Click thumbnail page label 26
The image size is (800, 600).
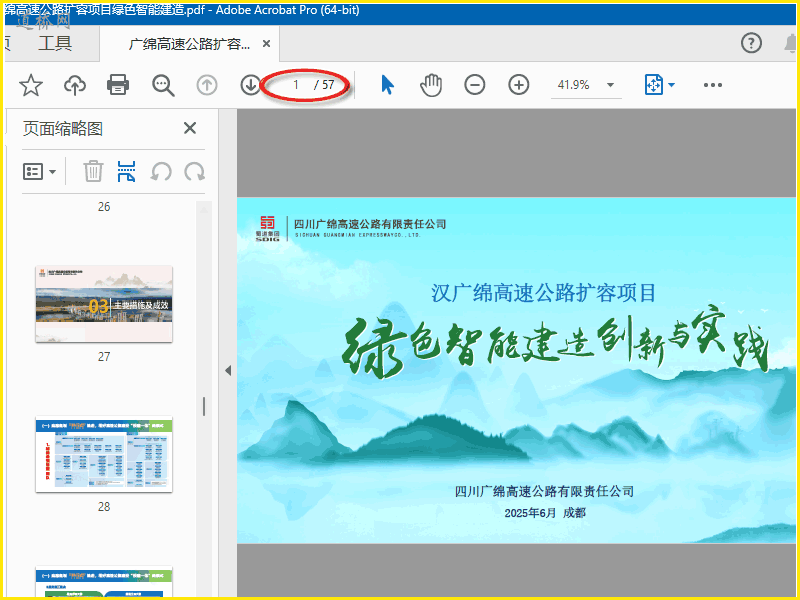[x=104, y=207]
